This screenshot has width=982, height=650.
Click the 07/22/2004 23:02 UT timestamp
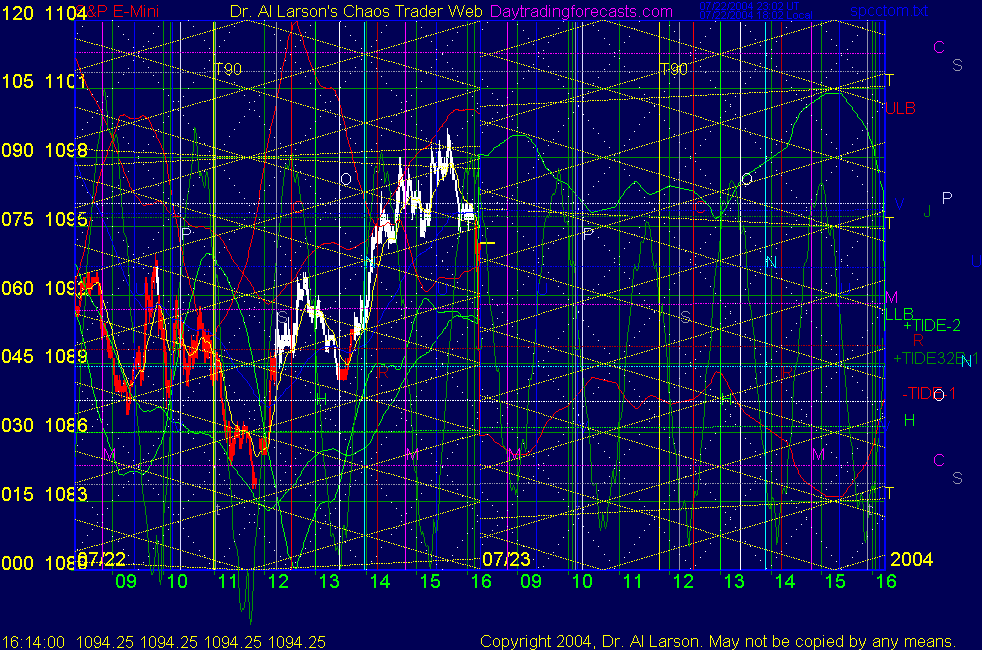(748, 6)
